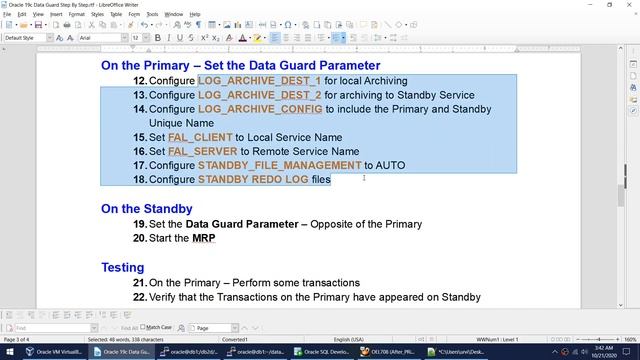Screen dimensions: 640x360
Task: Open the notification center icon
Action: click(626, 351)
